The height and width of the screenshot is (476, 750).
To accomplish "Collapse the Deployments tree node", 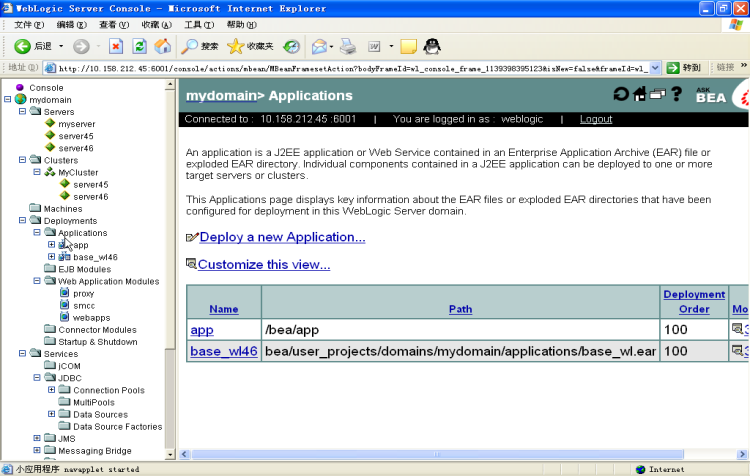I will point(22,220).
